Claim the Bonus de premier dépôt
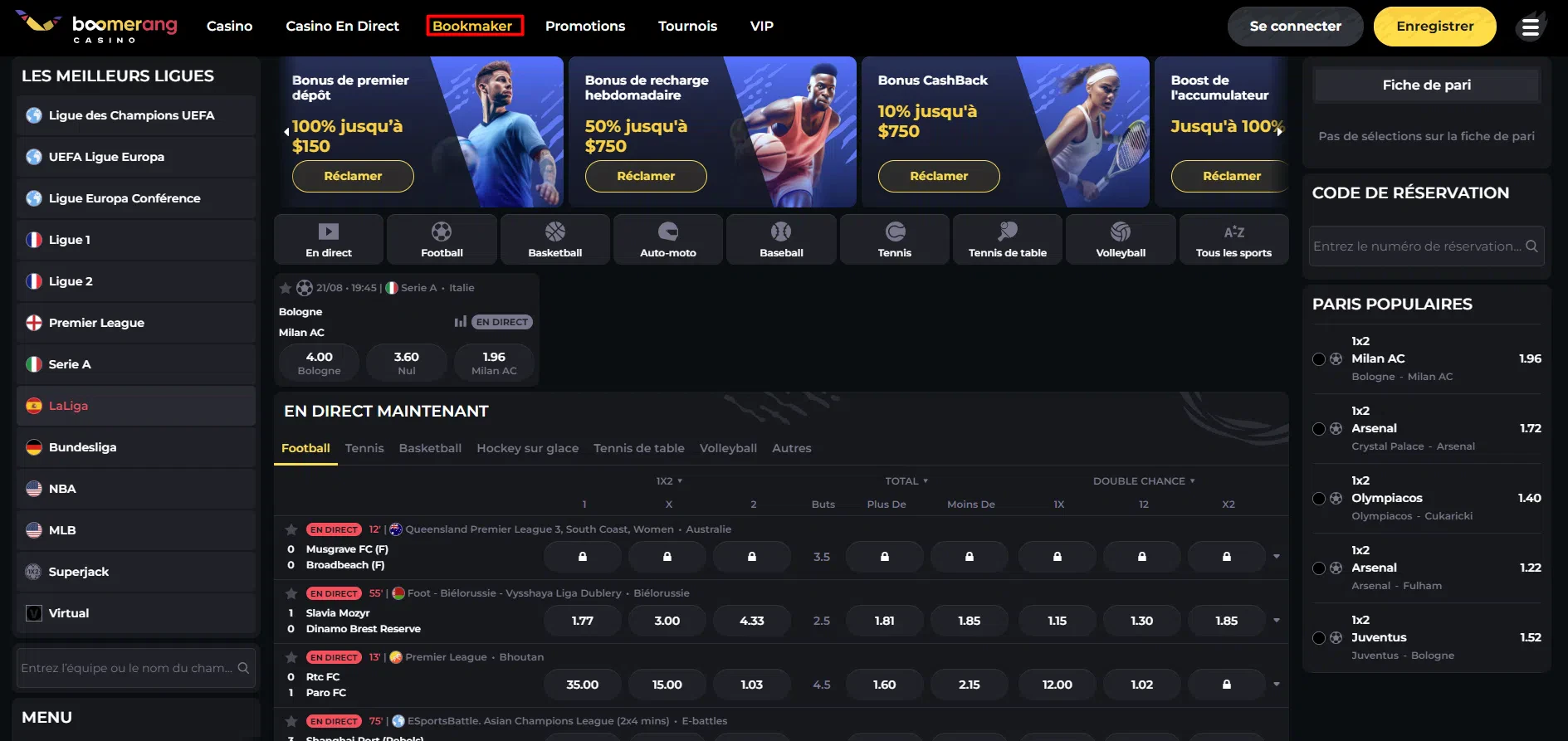This screenshot has width=1568, height=741. click(x=353, y=176)
